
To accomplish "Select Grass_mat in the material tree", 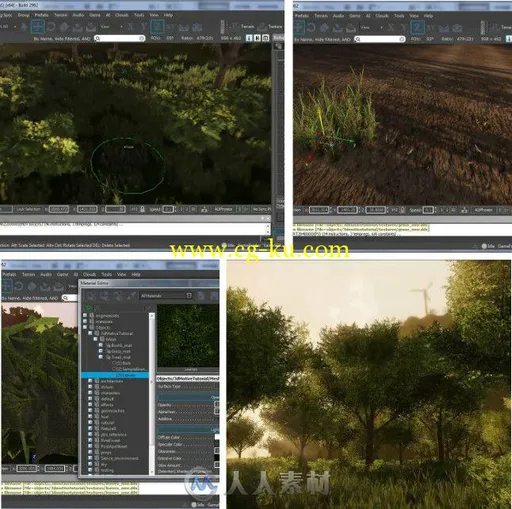I will pyautogui.click(x=121, y=351).
